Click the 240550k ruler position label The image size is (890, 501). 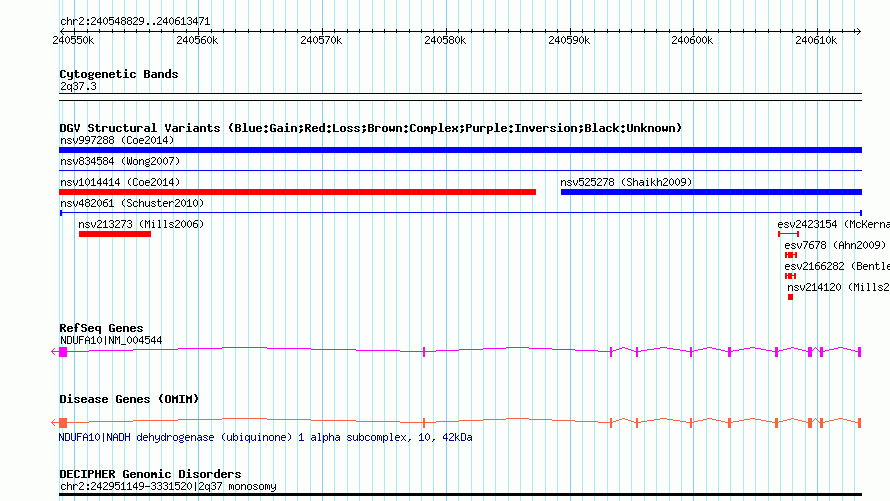(73, 40)
